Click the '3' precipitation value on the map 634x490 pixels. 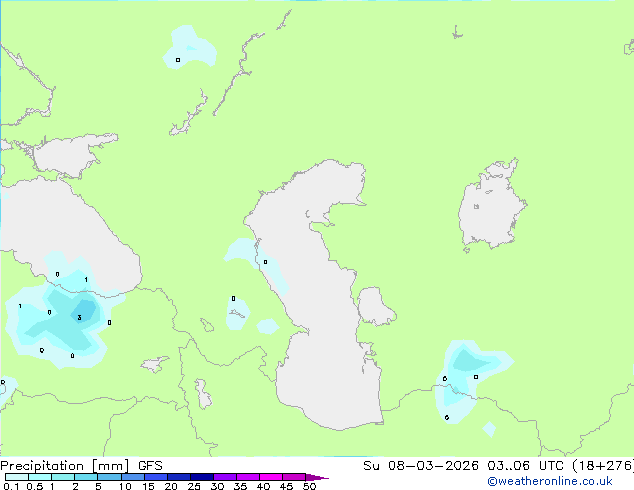click(x=79, y=318)
